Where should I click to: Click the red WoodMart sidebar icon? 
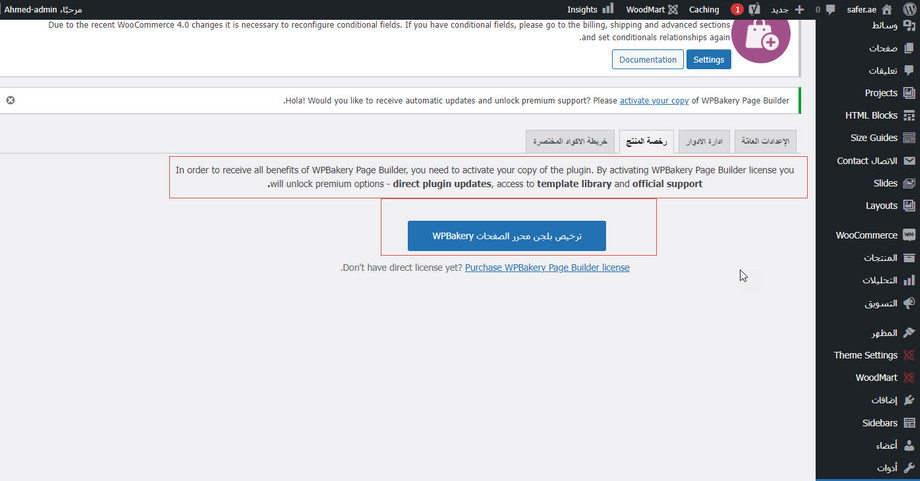tap(909, 378)
